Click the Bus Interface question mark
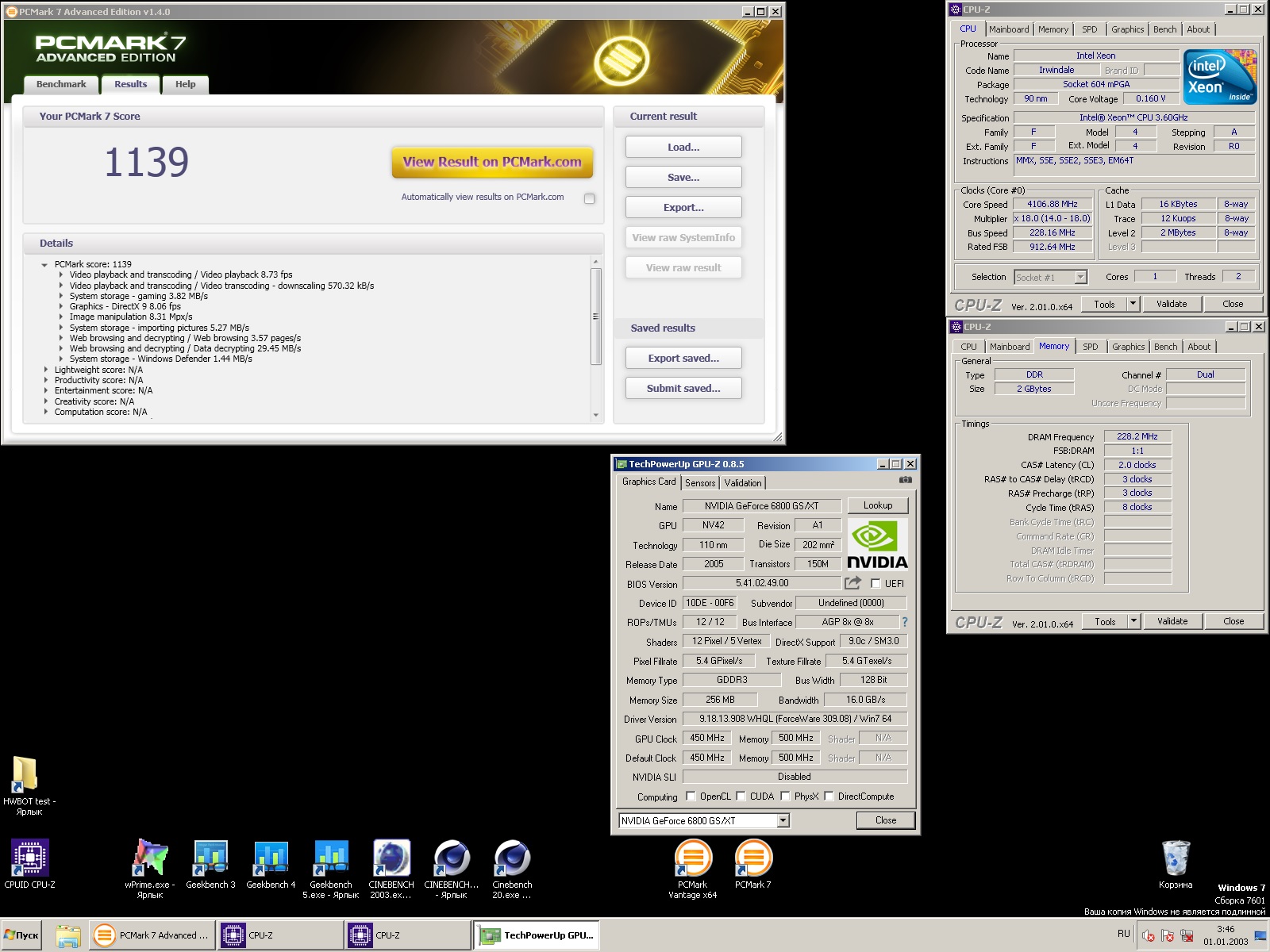 (904, 622)
